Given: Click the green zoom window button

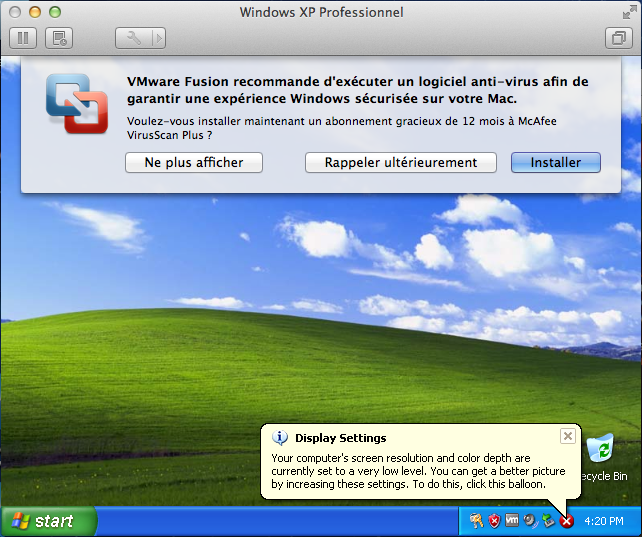Looking at the screenshot, I should pyautogui.click(x=55, y=12).
